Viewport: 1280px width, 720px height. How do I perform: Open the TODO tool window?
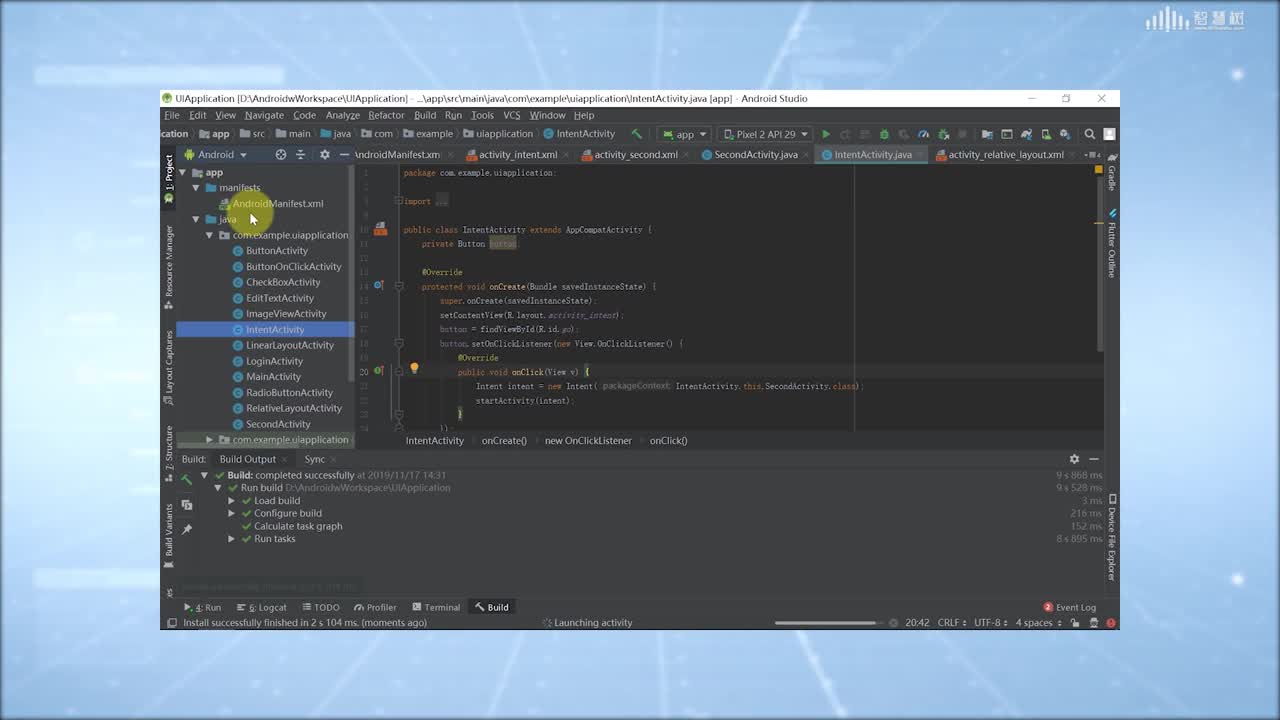(320, 607)
